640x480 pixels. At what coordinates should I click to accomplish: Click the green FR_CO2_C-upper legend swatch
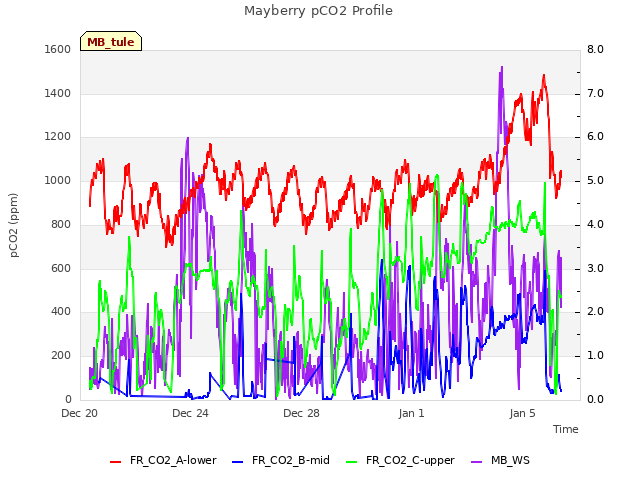351,462
